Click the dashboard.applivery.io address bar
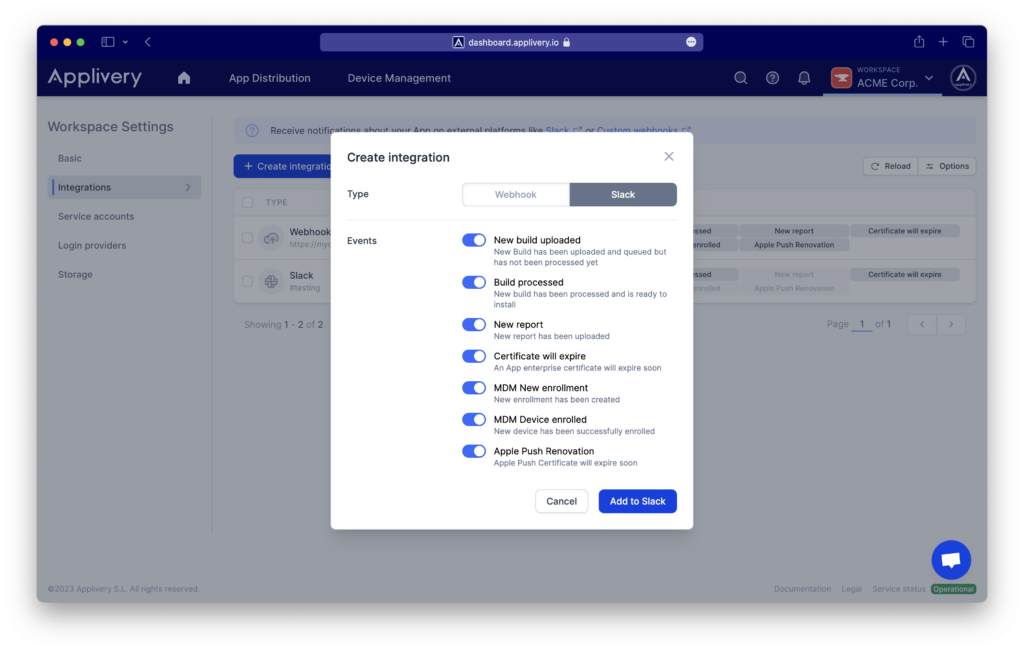Screen dimensions: 1024x651 tap(511, 42)
